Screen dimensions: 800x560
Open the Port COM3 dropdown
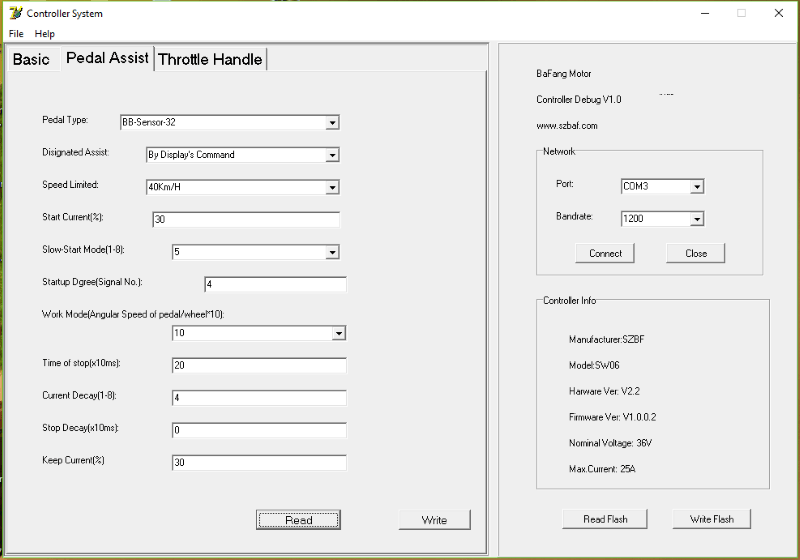[x=697, y=187]
